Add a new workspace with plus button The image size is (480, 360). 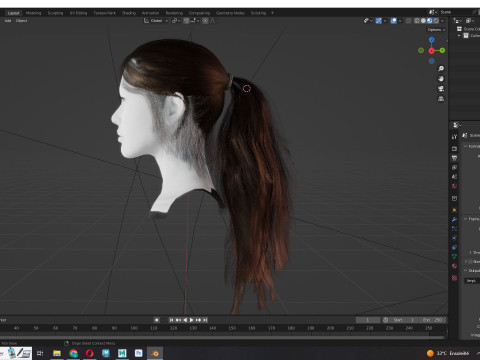272,13
